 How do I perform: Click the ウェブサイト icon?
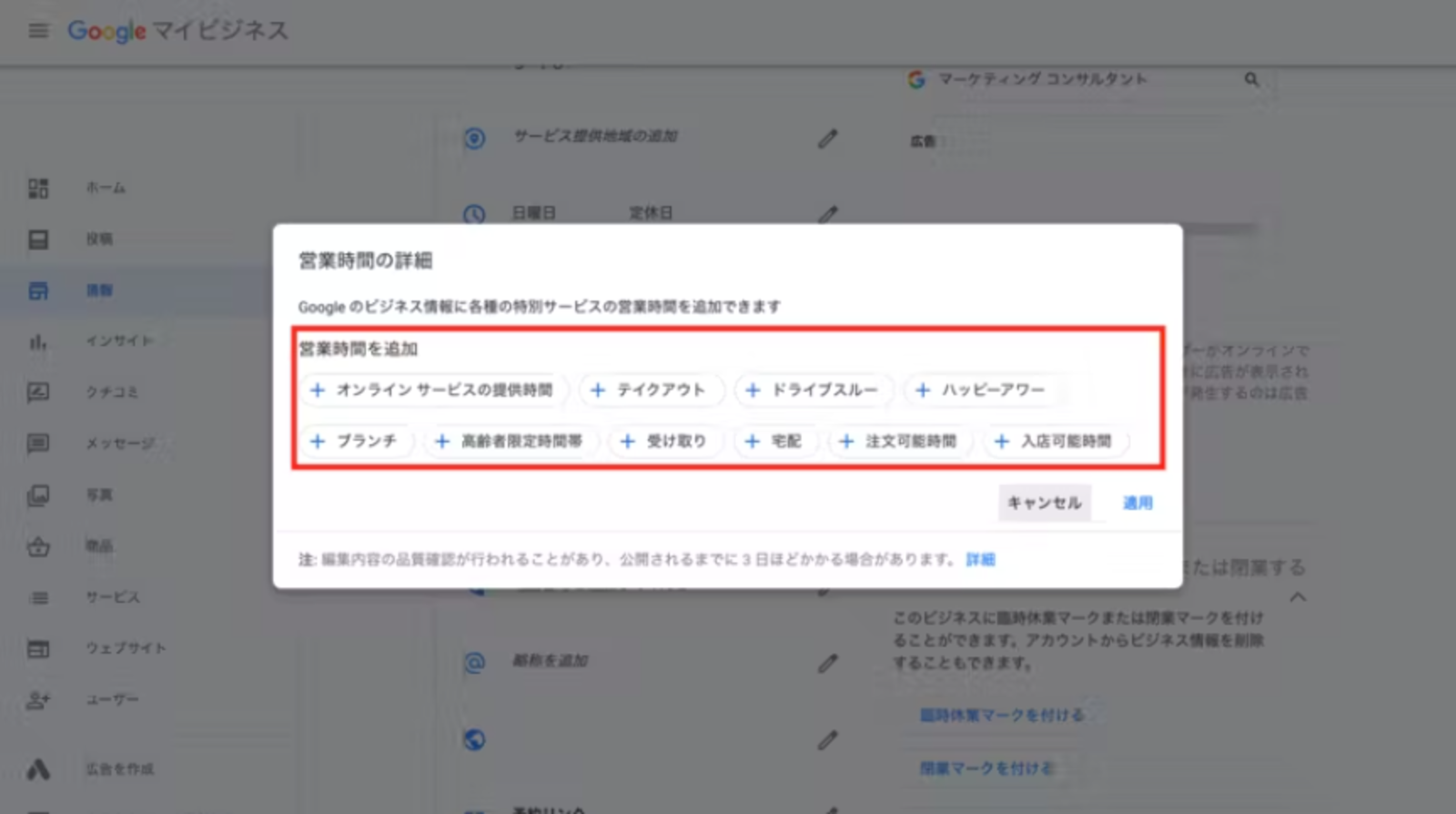click(x=38, y=649)
